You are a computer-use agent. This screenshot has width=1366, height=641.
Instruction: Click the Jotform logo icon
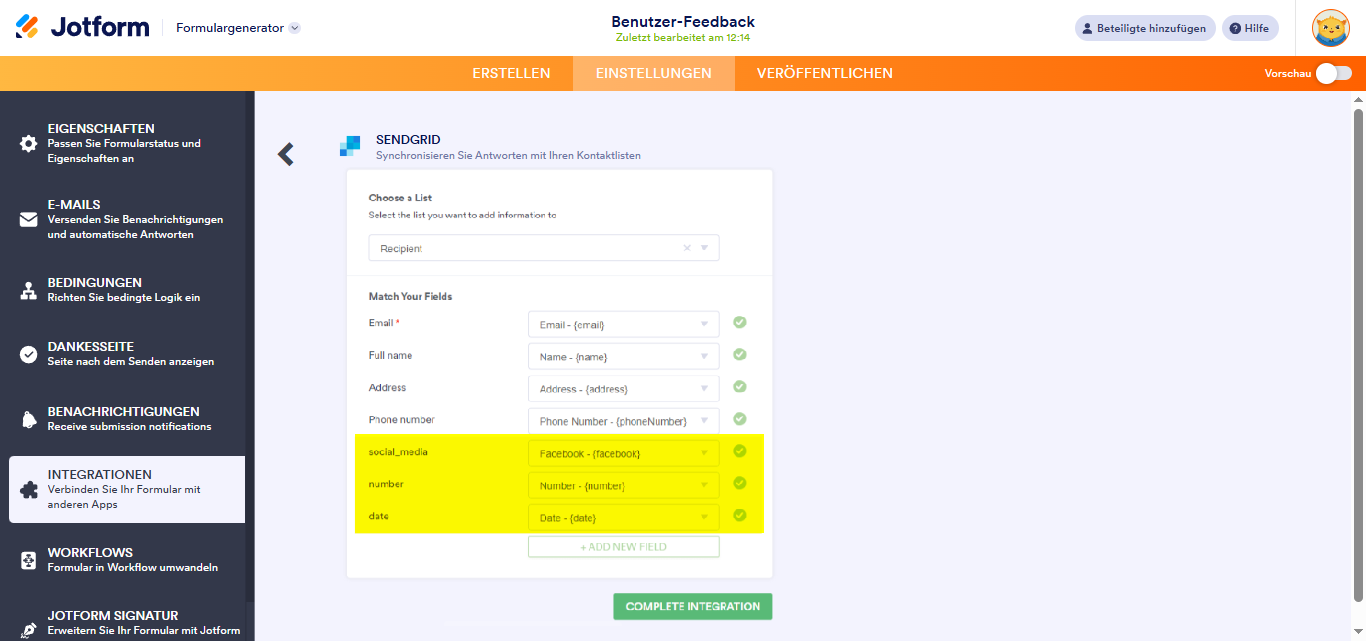coord(28,27)
